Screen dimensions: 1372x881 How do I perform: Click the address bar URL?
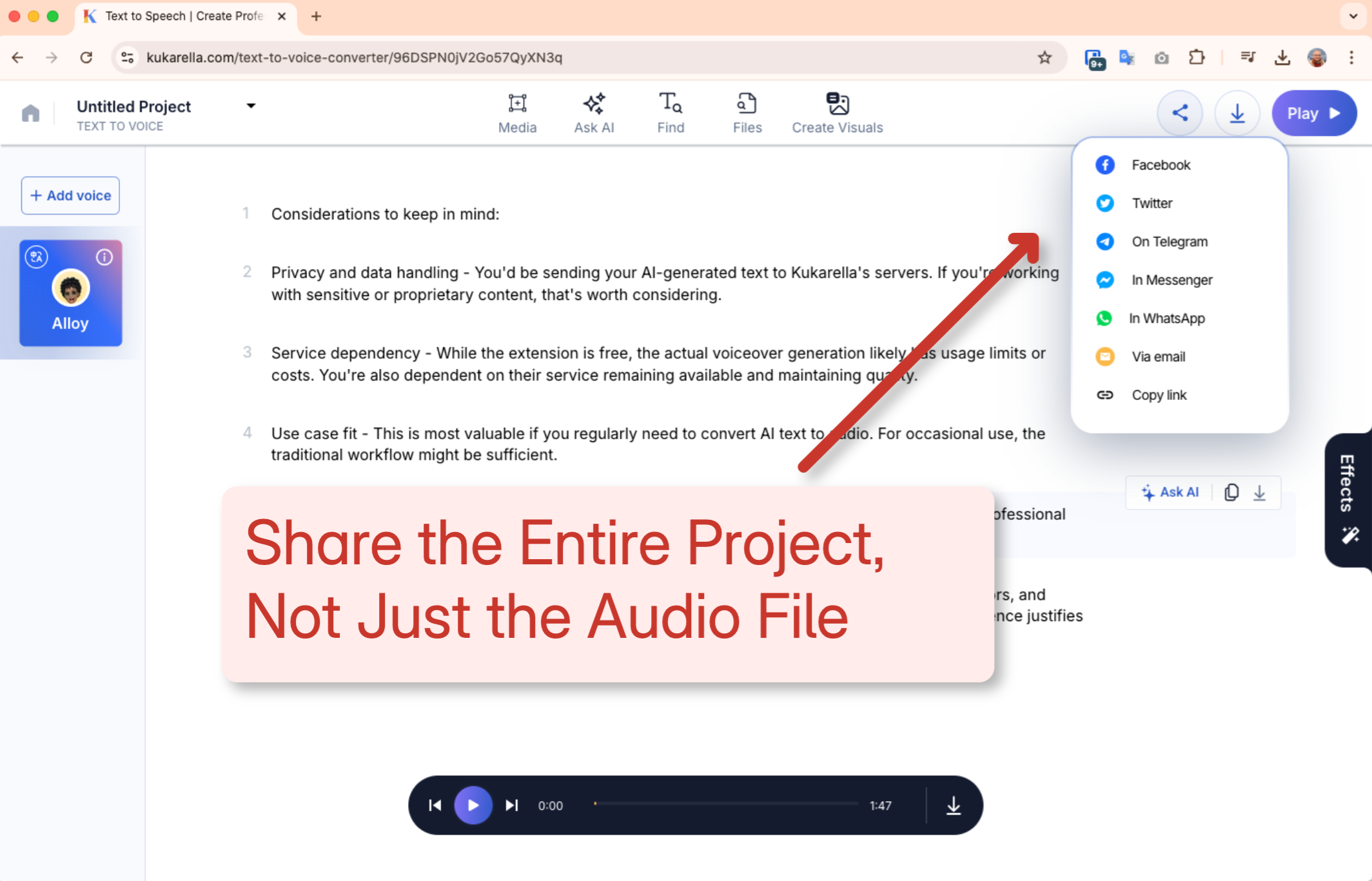[354, 57]
